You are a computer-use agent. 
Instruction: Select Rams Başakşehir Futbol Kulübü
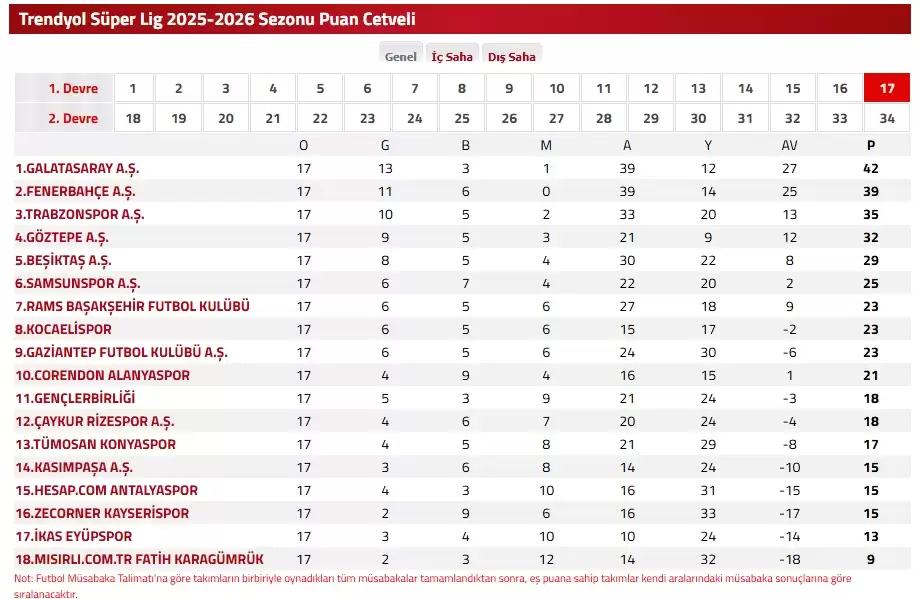[x=132, y=306]
